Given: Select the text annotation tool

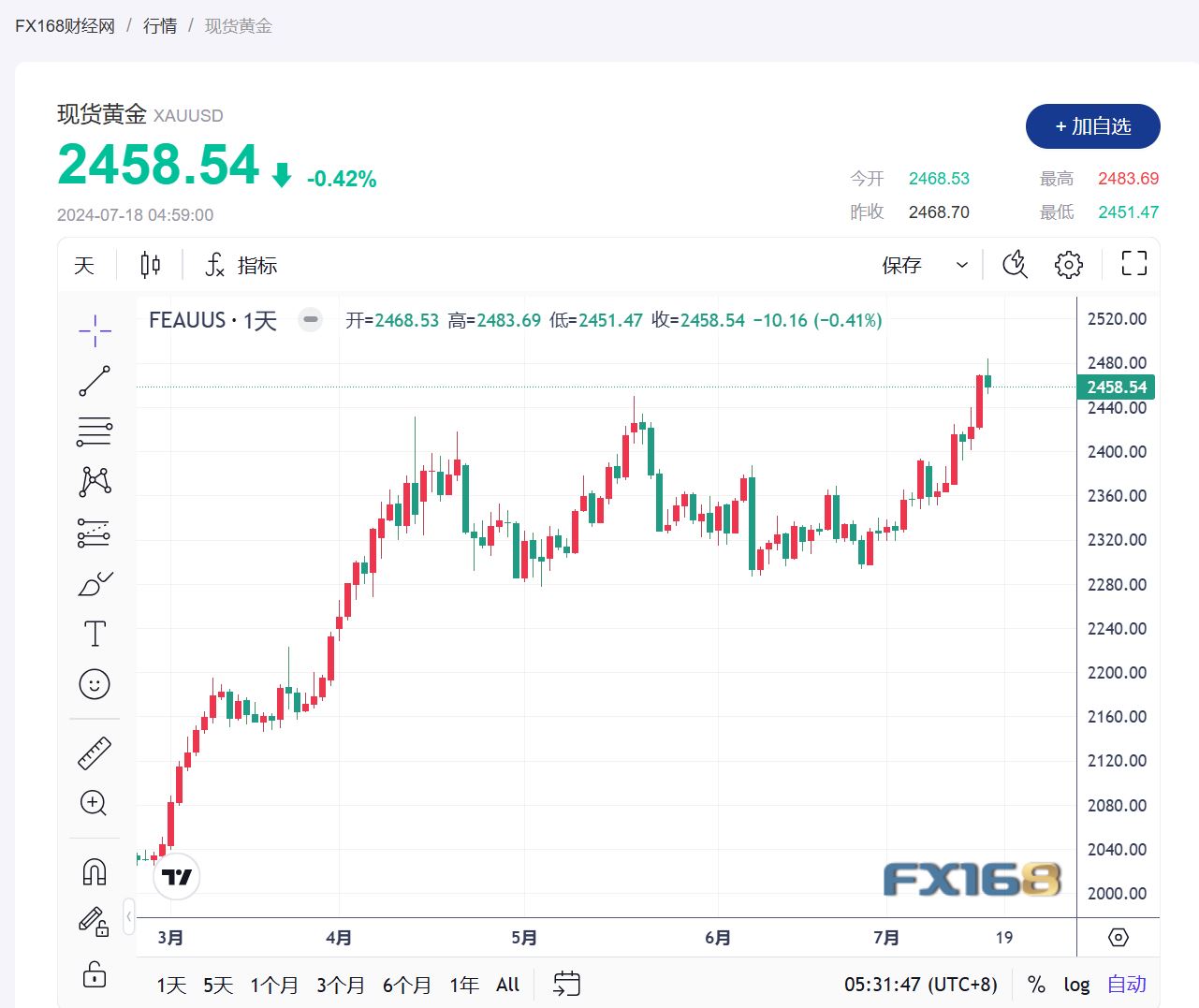Looking at the screenshot, I should click(x=94, y=633).
